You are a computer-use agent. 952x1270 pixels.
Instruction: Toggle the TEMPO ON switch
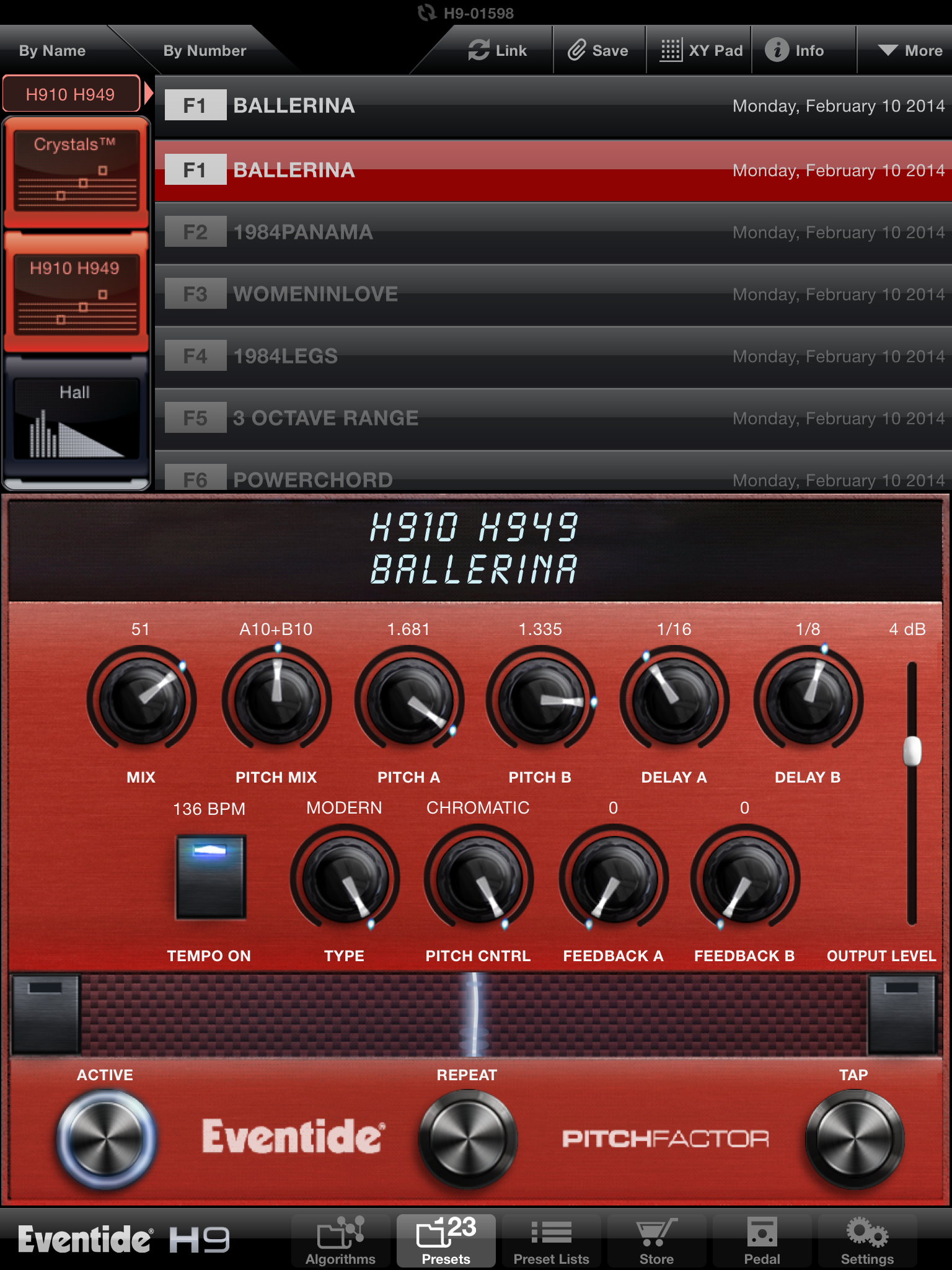click(x=211, y=877)
